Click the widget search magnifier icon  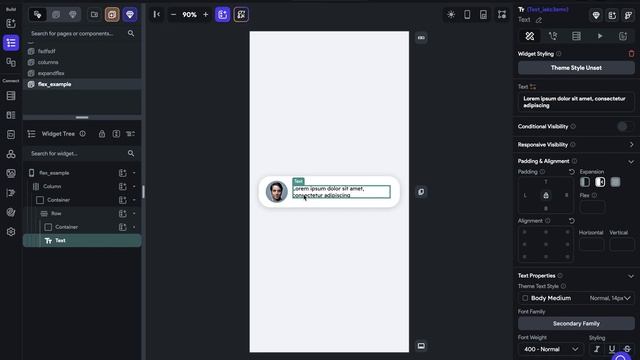click(131, 153)
